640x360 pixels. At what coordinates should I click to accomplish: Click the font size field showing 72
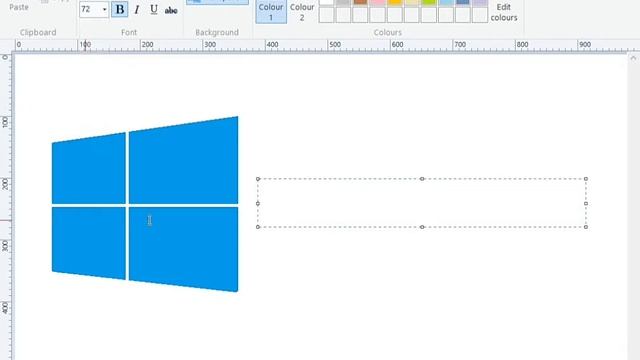coord(90,9)
